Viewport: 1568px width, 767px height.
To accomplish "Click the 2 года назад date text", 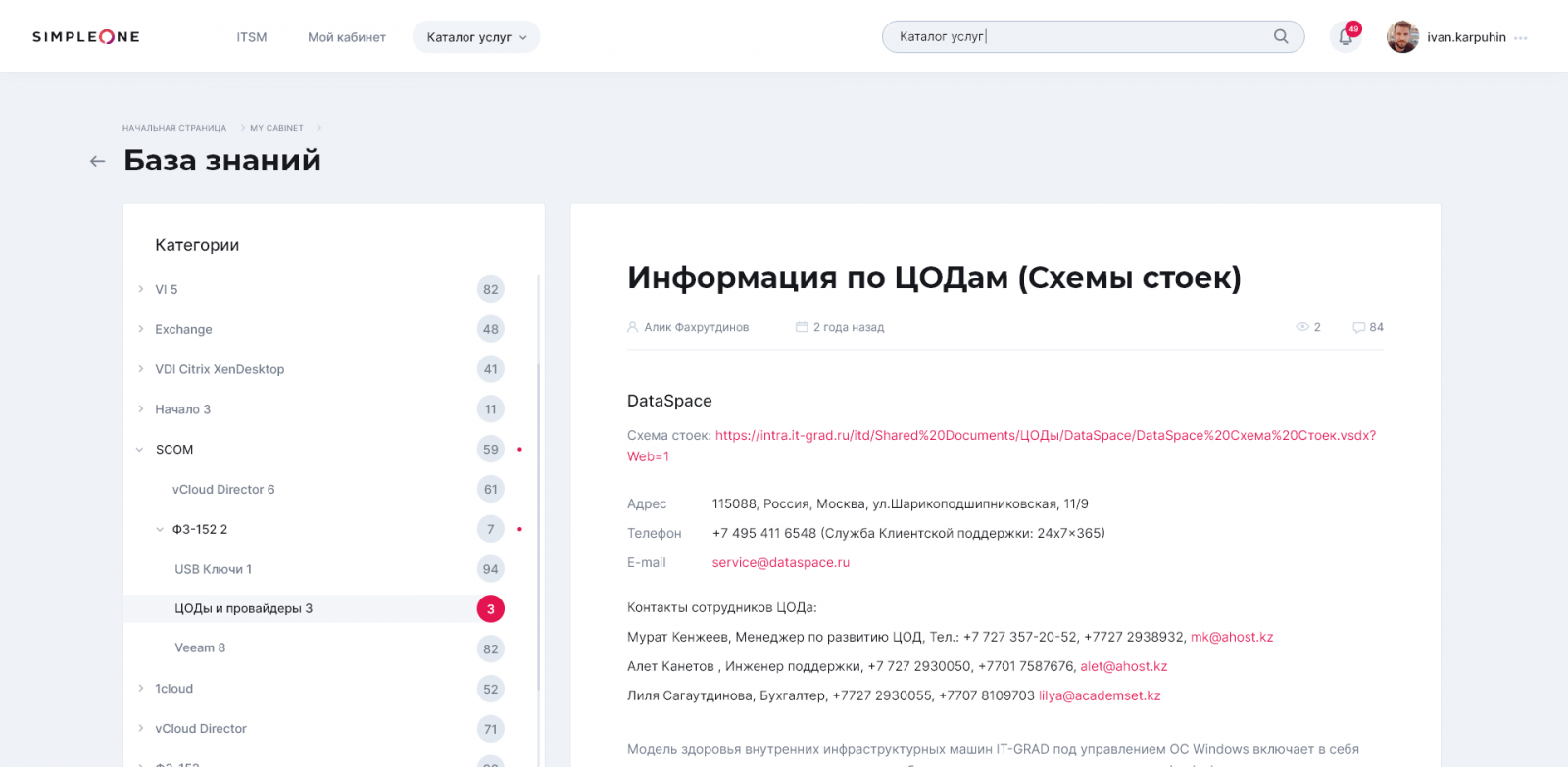I will click(x=849, y=327).
